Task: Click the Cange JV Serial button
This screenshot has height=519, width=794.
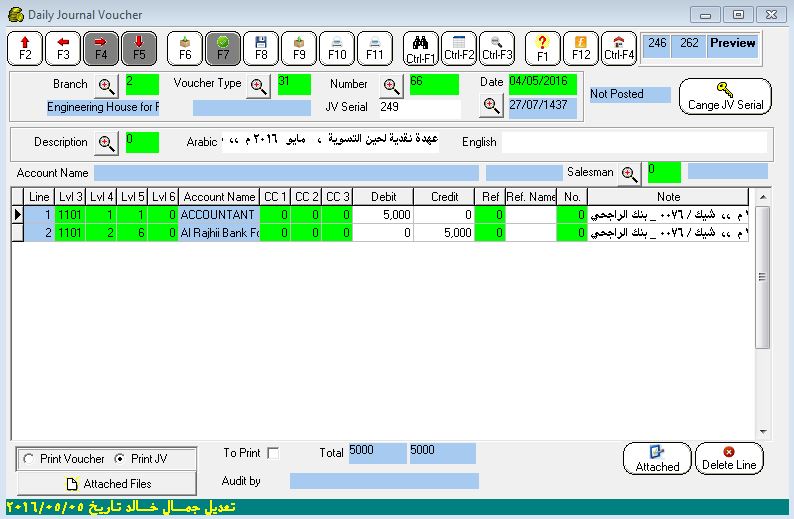Action: coord(725,96)
